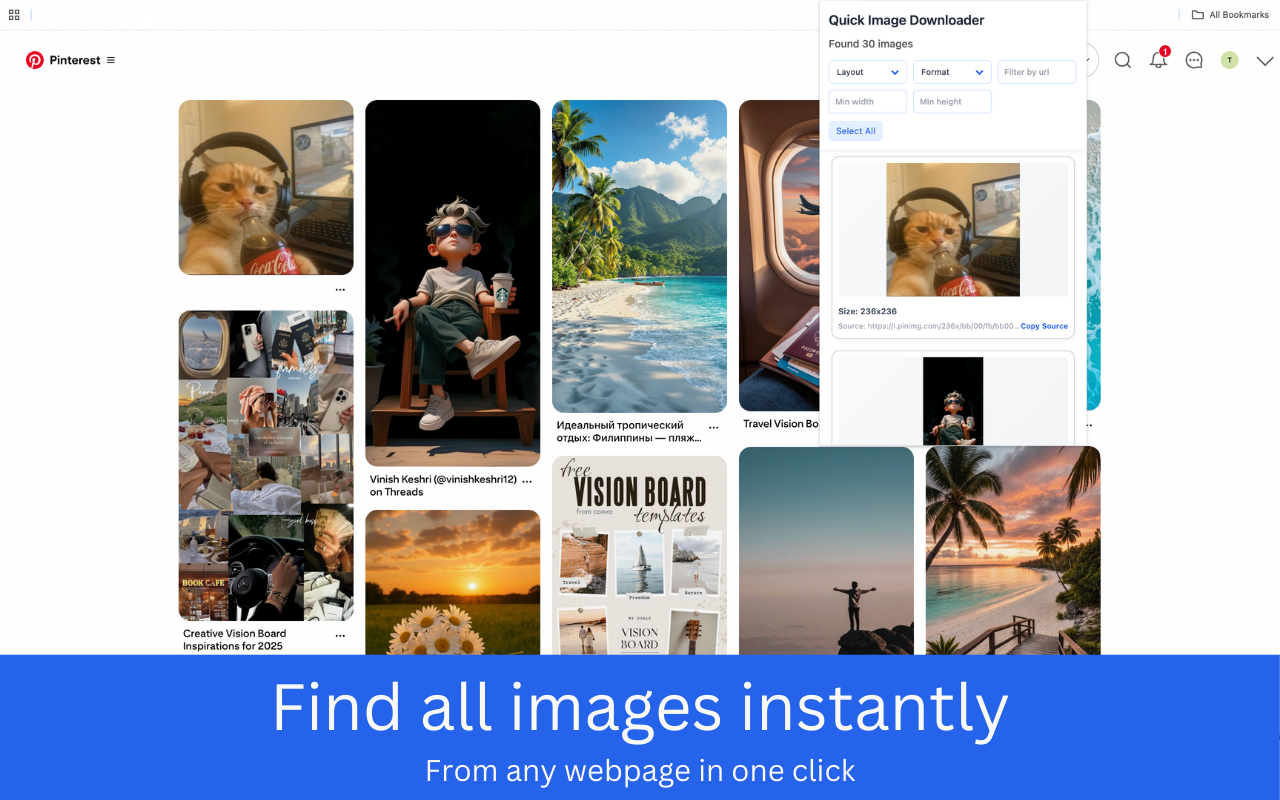Open the tropical beach pin
Screen dimensions: 1280x800
point(640,256)
